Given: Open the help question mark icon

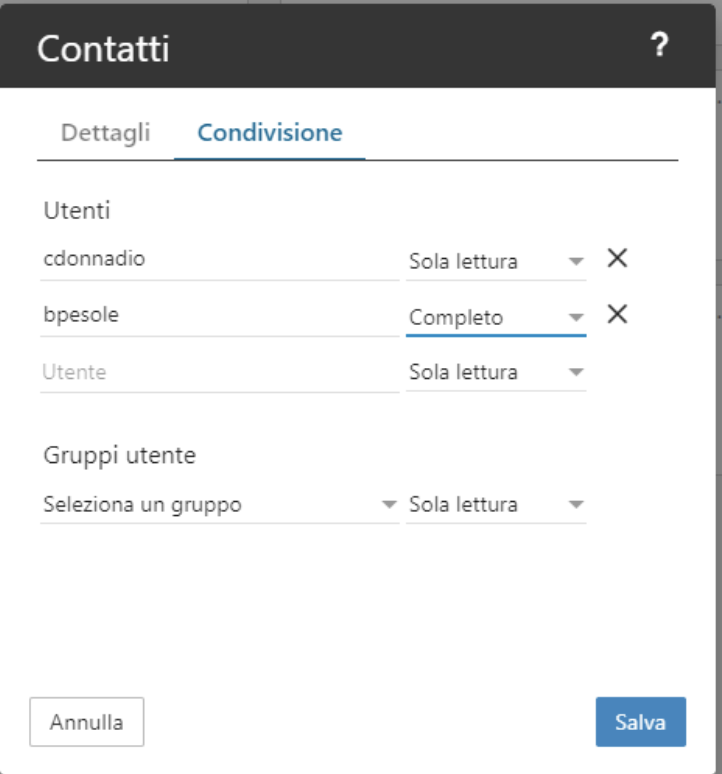Looking at the screenshot, I should pos(659,45).
